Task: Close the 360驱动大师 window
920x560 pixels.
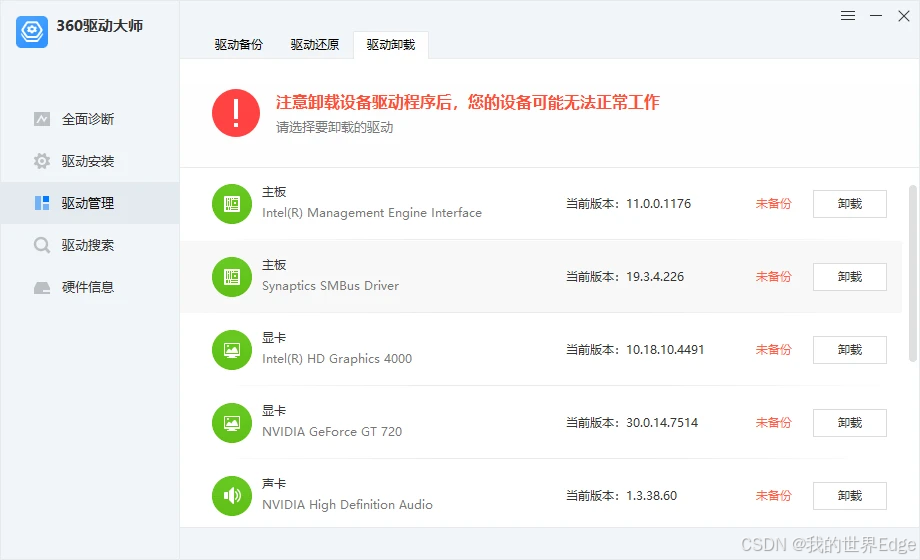Action: click(904, 16)
